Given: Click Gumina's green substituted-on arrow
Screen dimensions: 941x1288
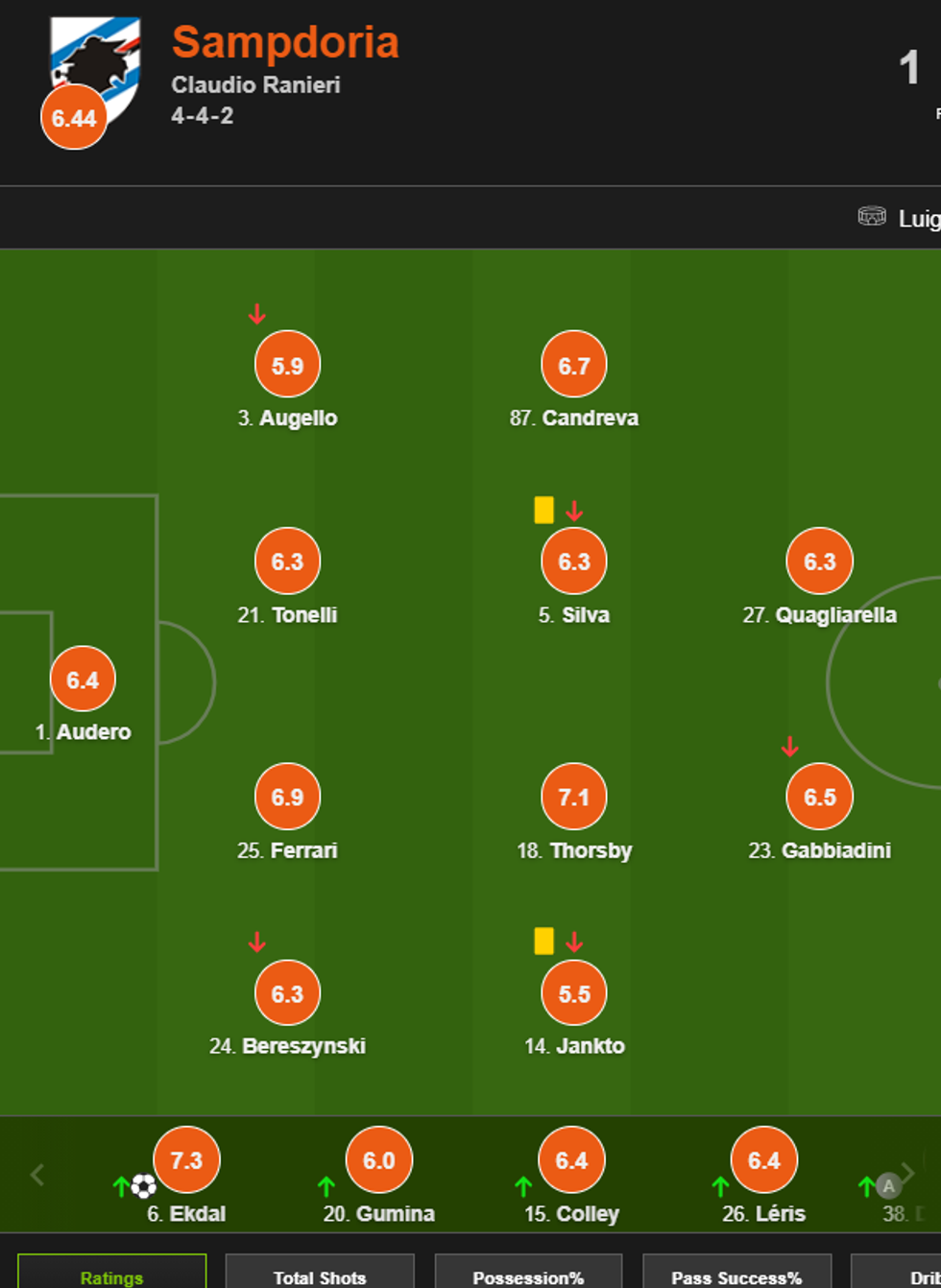Looking at the screenshot, I should [326, 1186].
